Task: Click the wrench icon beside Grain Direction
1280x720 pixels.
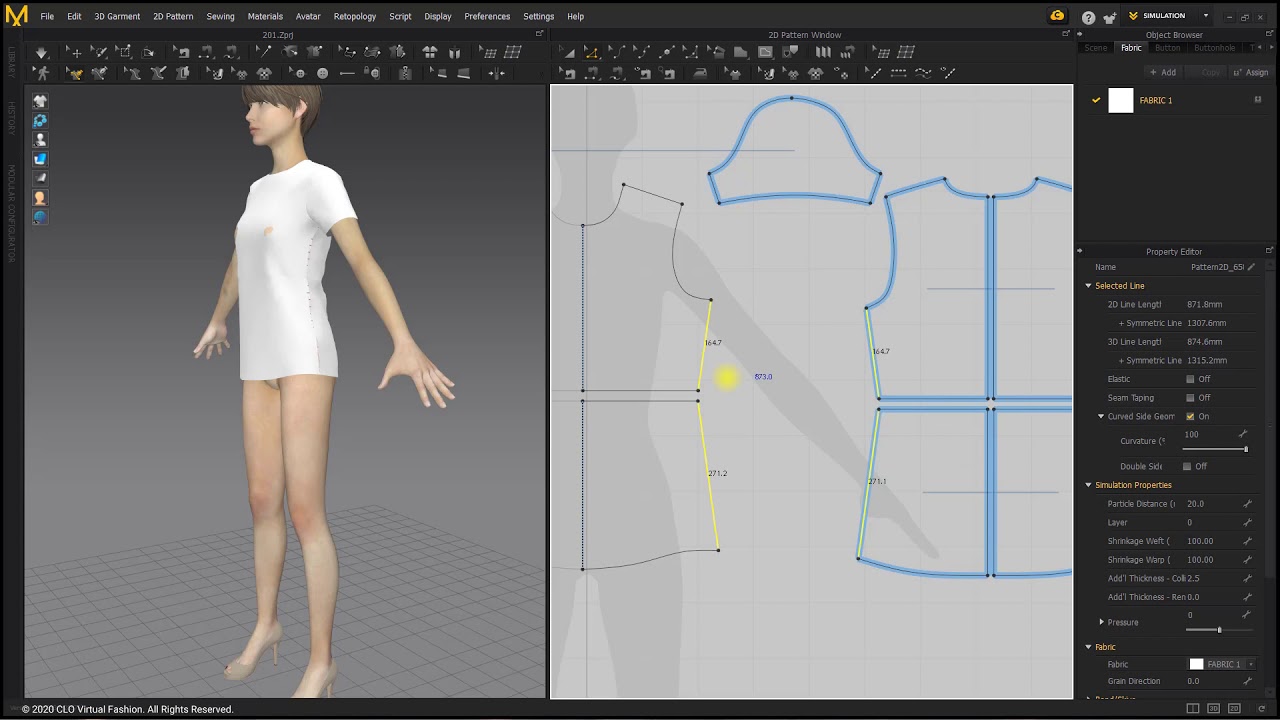Action: (1247, 681)
